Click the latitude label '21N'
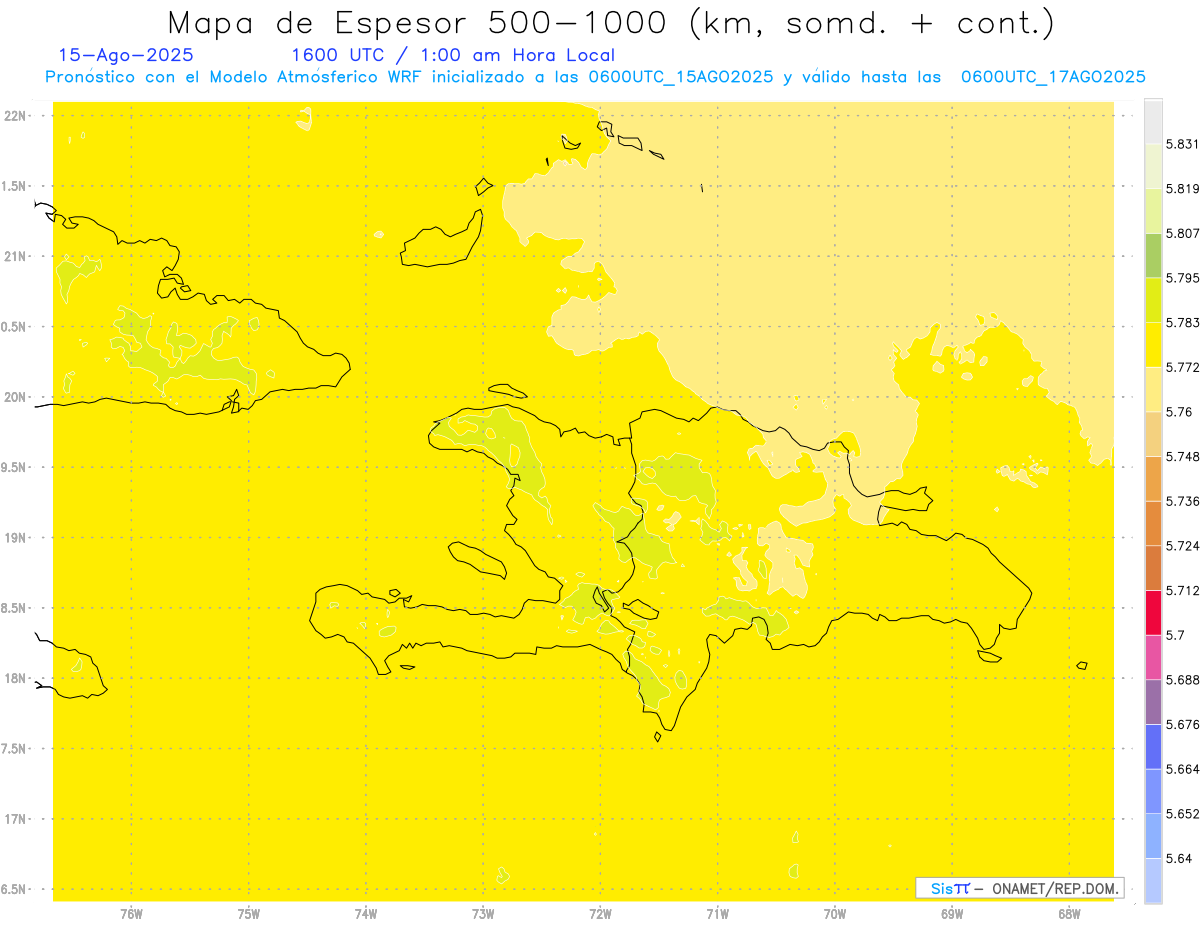 (x=15, y=256)
